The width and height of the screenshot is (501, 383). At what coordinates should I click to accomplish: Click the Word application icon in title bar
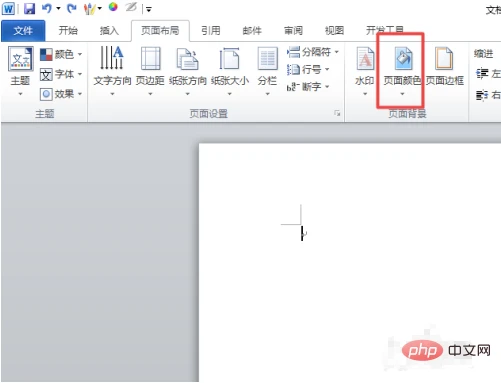[x=8, y=9]
